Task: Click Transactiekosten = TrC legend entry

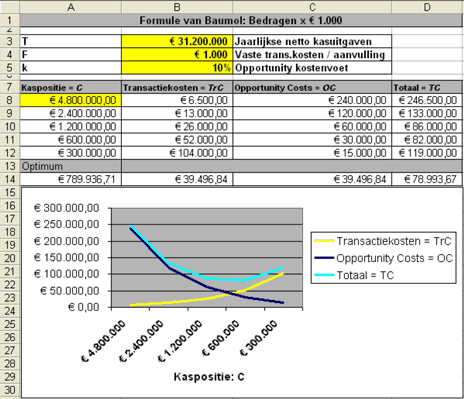Action: (383, 241)
